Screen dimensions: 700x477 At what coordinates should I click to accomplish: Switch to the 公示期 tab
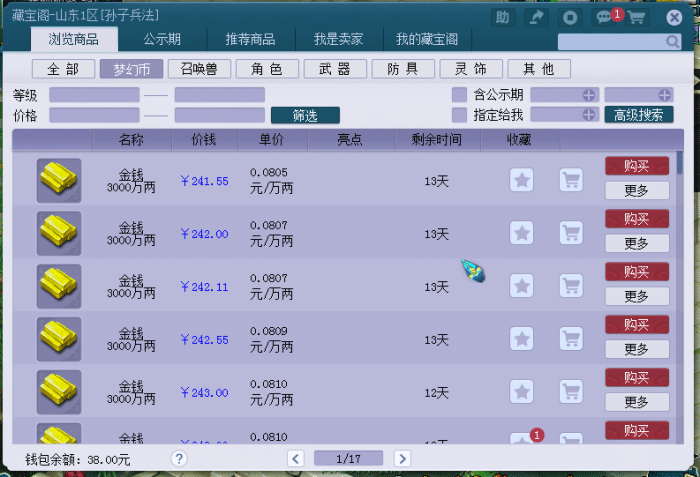162,39
